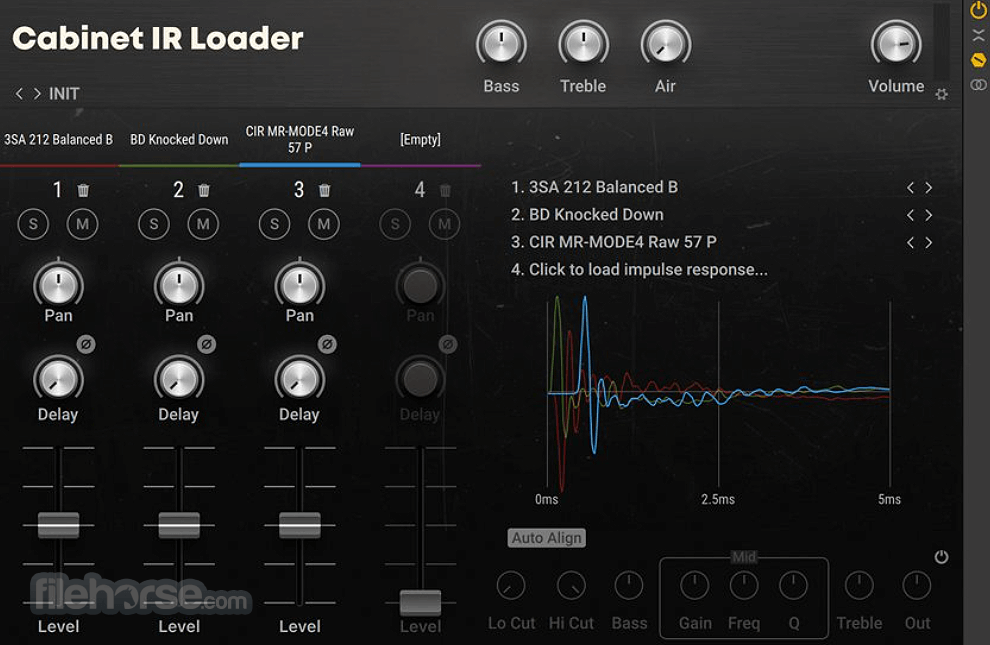Select the 3SA 212 Balanced B tab
Screen dimensions: 990x645
point(59,139)
